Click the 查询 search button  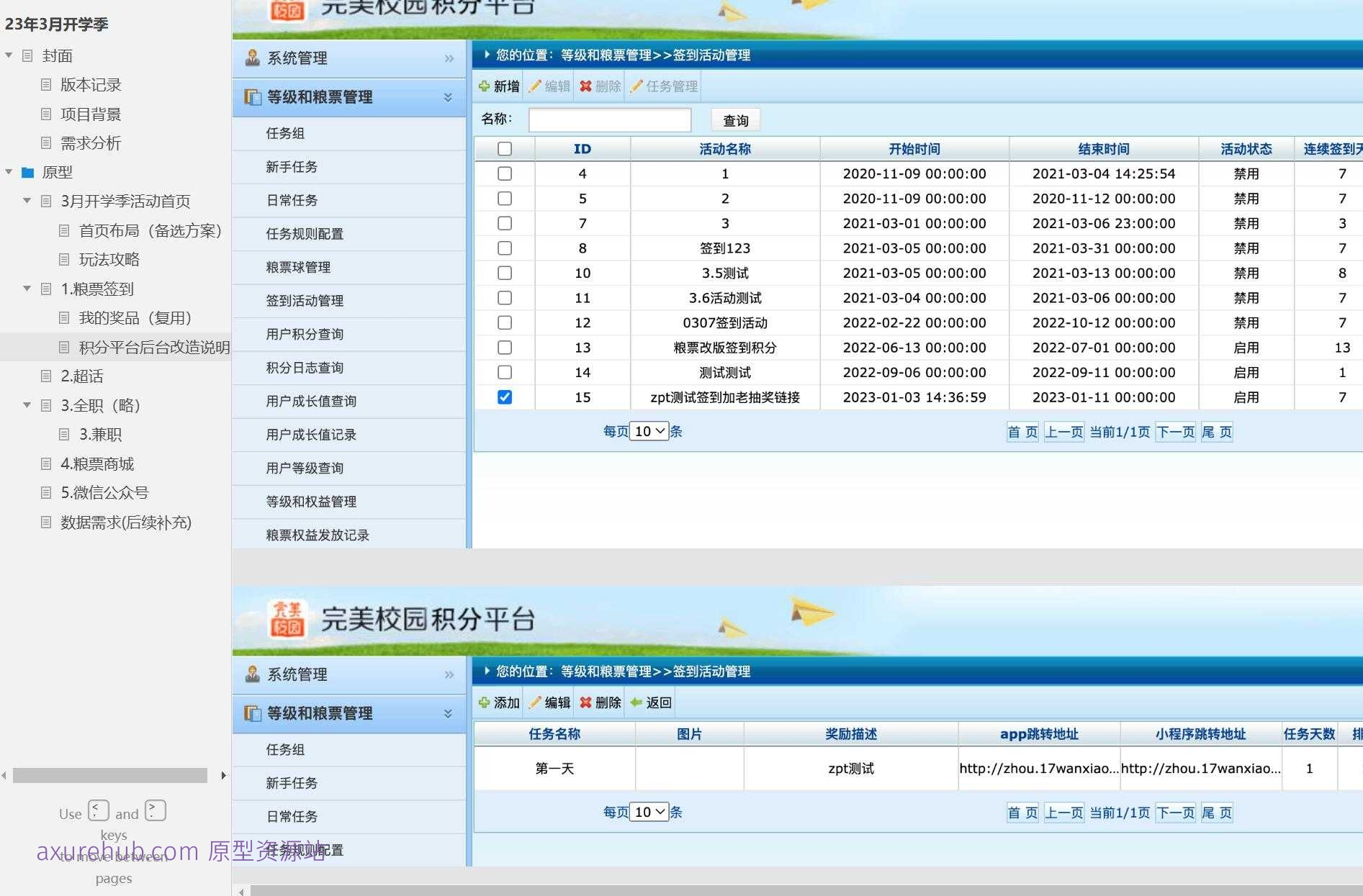(x=735, y=119)
